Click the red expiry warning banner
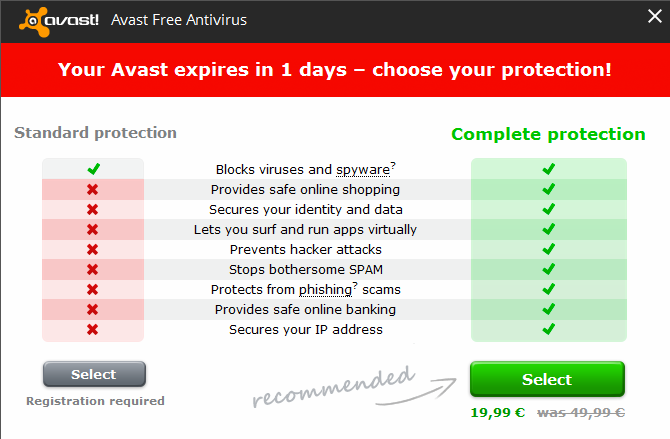The height and width of the screenshot is (439, 670). (335, 70)
